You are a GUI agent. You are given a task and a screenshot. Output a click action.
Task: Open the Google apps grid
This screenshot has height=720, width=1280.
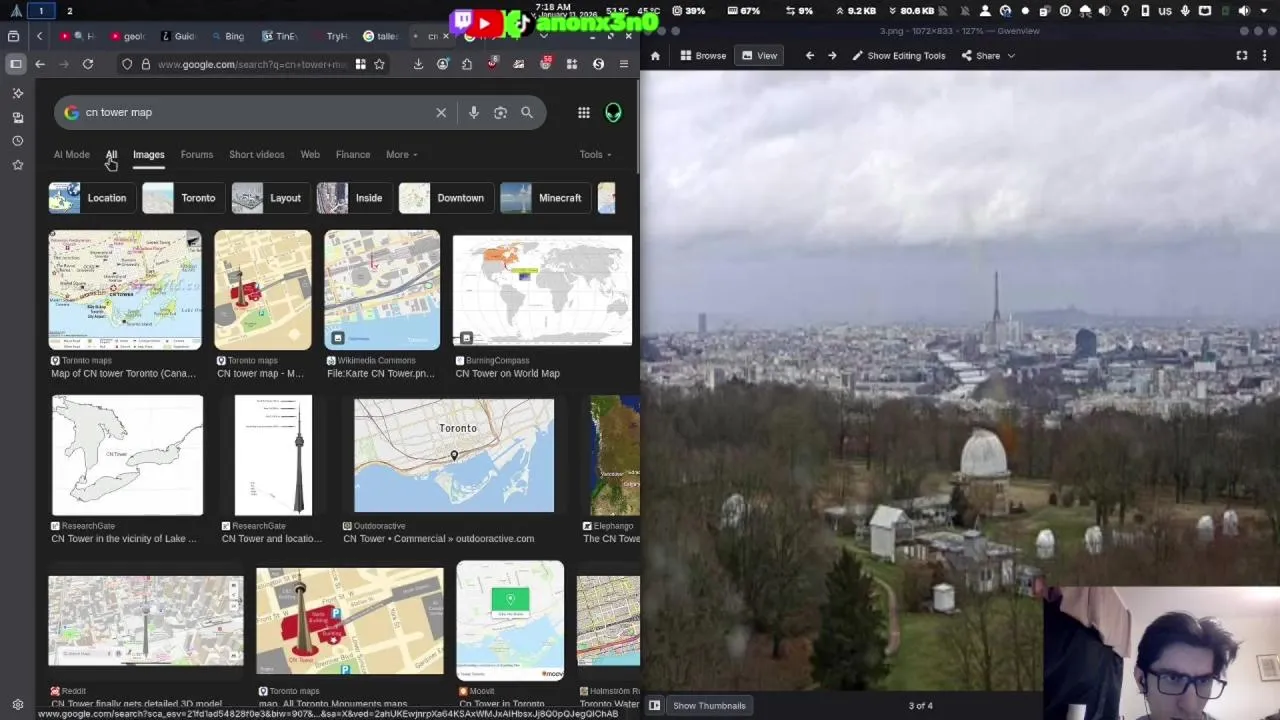(584, 112)
